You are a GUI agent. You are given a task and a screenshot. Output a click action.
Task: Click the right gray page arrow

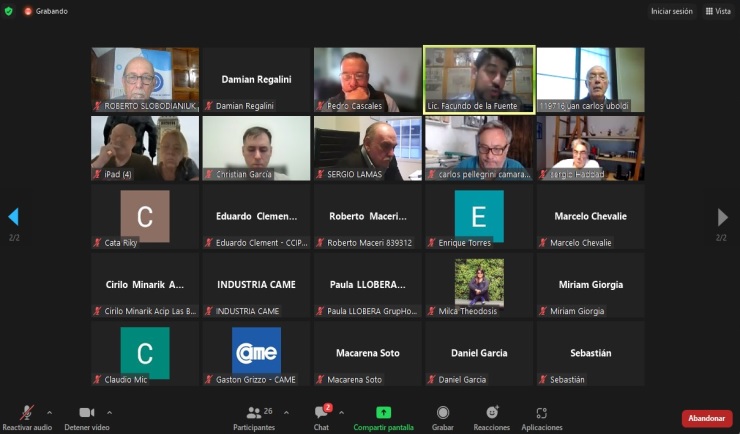(722, 217)
